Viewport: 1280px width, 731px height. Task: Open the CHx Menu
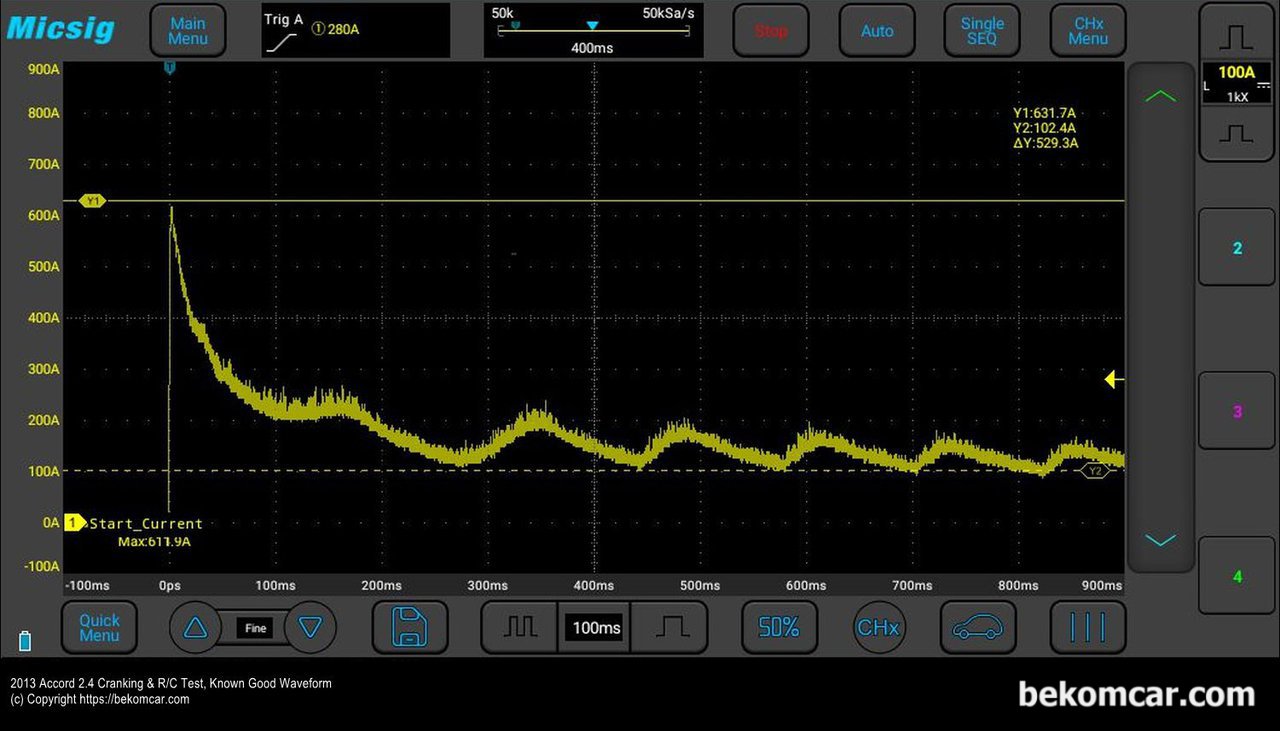click(1088, 31)
